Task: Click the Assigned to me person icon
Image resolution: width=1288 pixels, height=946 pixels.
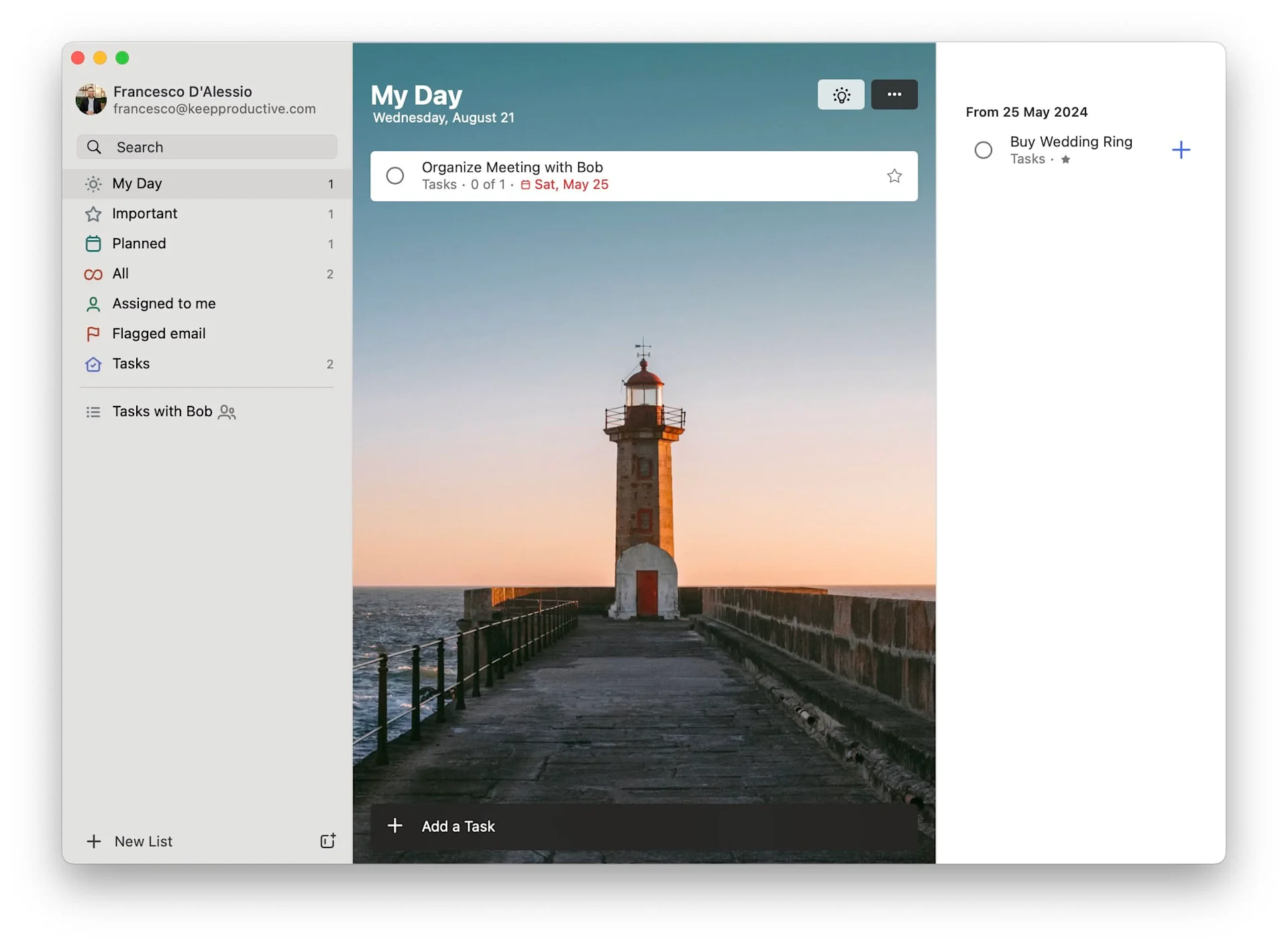Action: pyautogui.click(x=94, y=304)
